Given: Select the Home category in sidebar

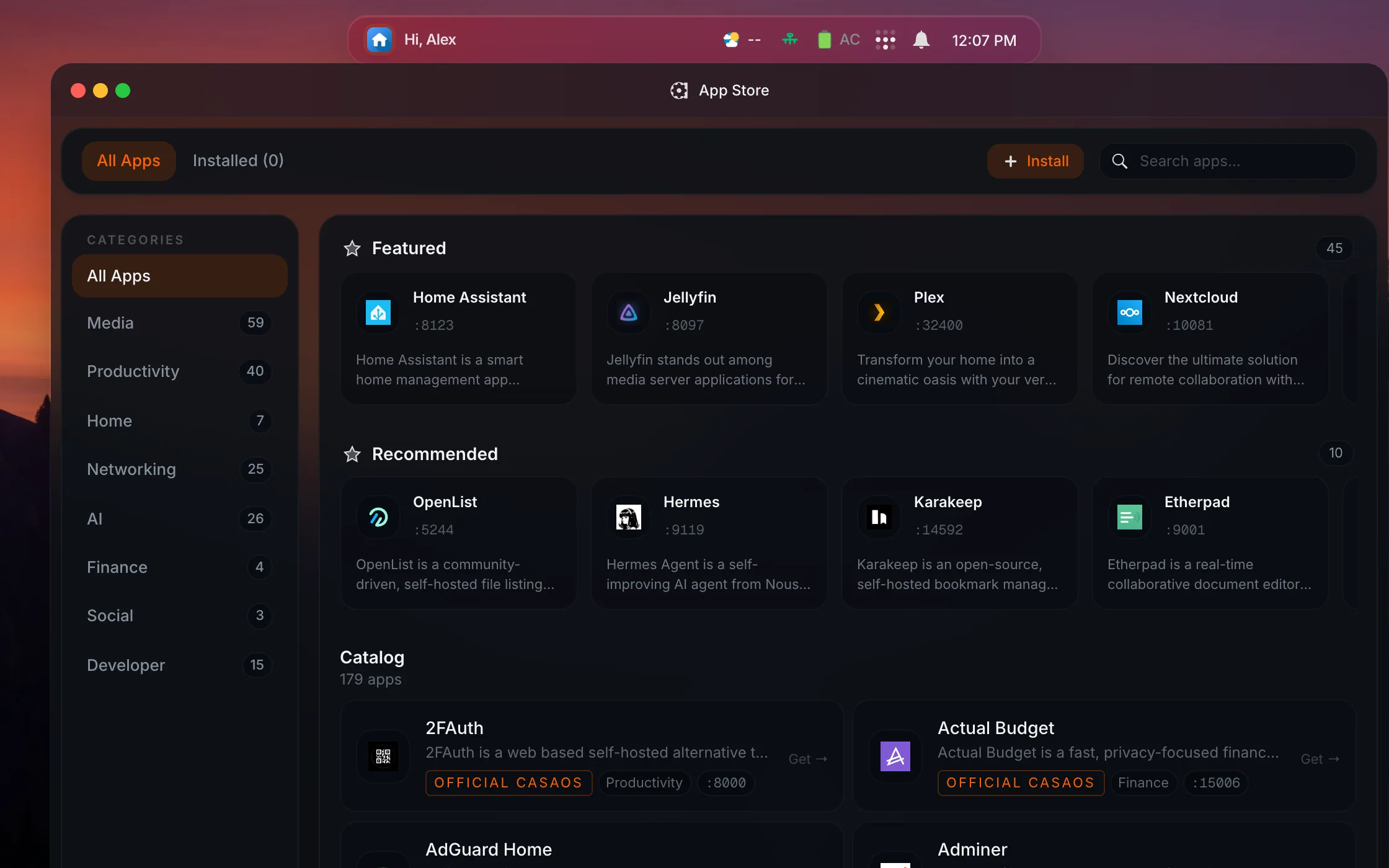Looking at the screenshot, I should (180, 421).
